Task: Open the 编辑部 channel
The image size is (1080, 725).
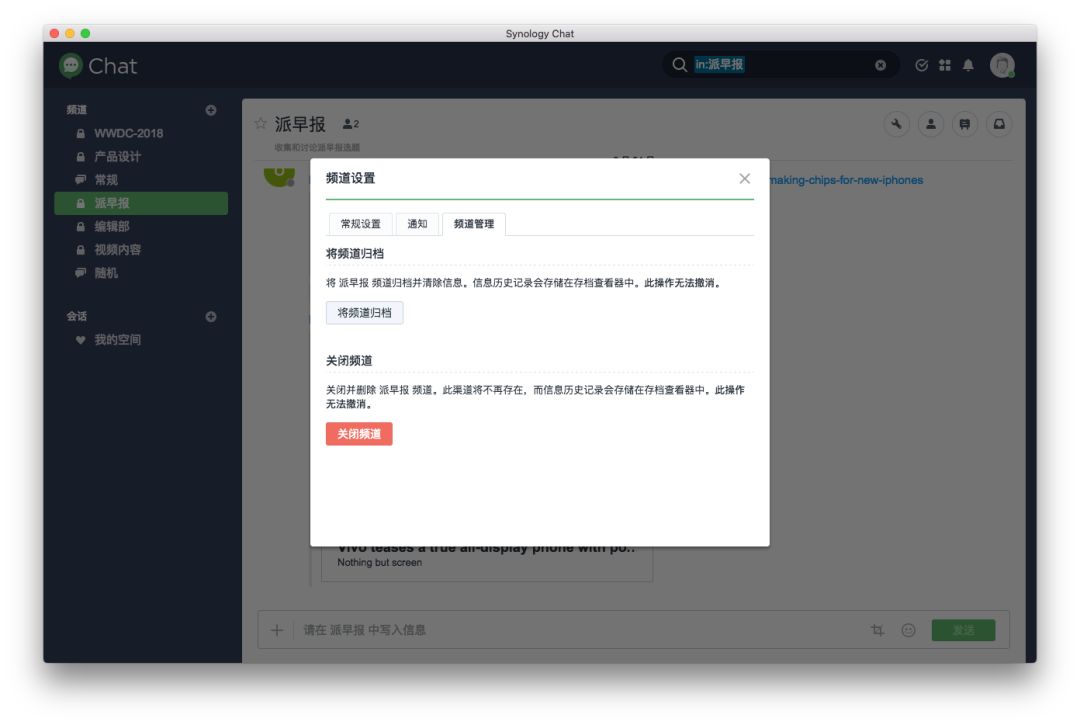Action: click(x=141, y=227)
